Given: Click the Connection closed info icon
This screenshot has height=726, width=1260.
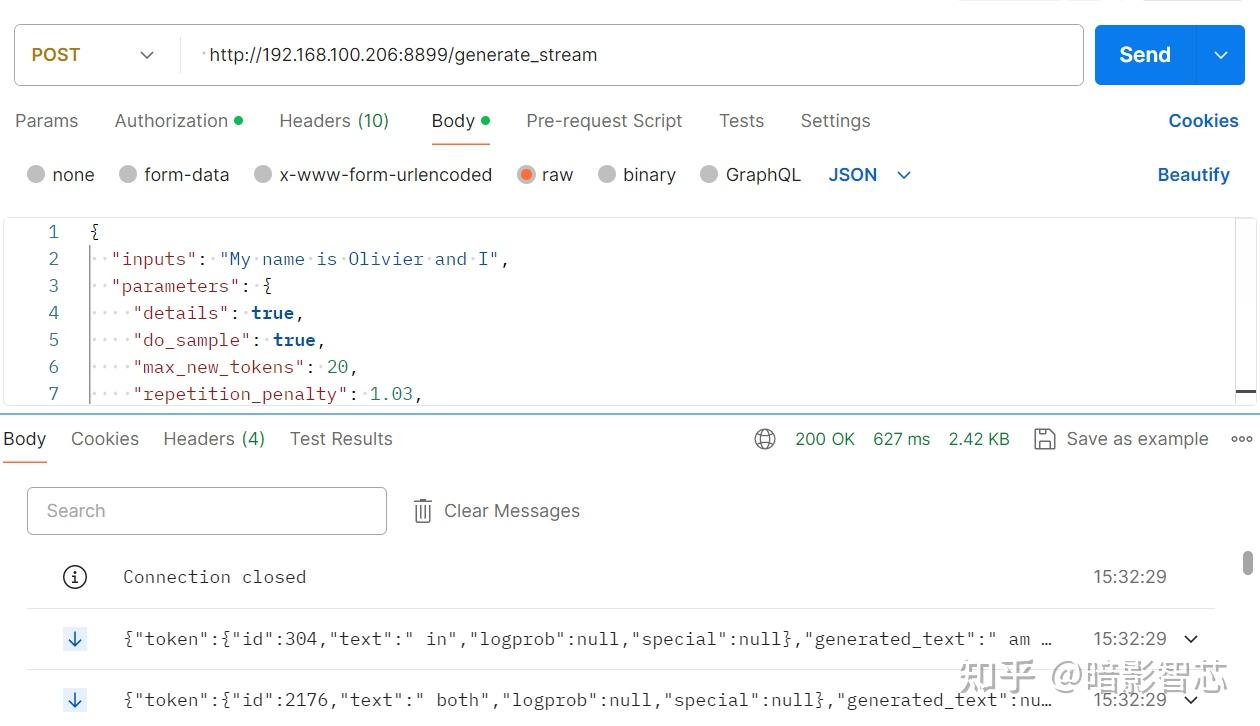Looking at the screenshot, I should tap(75, 577).
